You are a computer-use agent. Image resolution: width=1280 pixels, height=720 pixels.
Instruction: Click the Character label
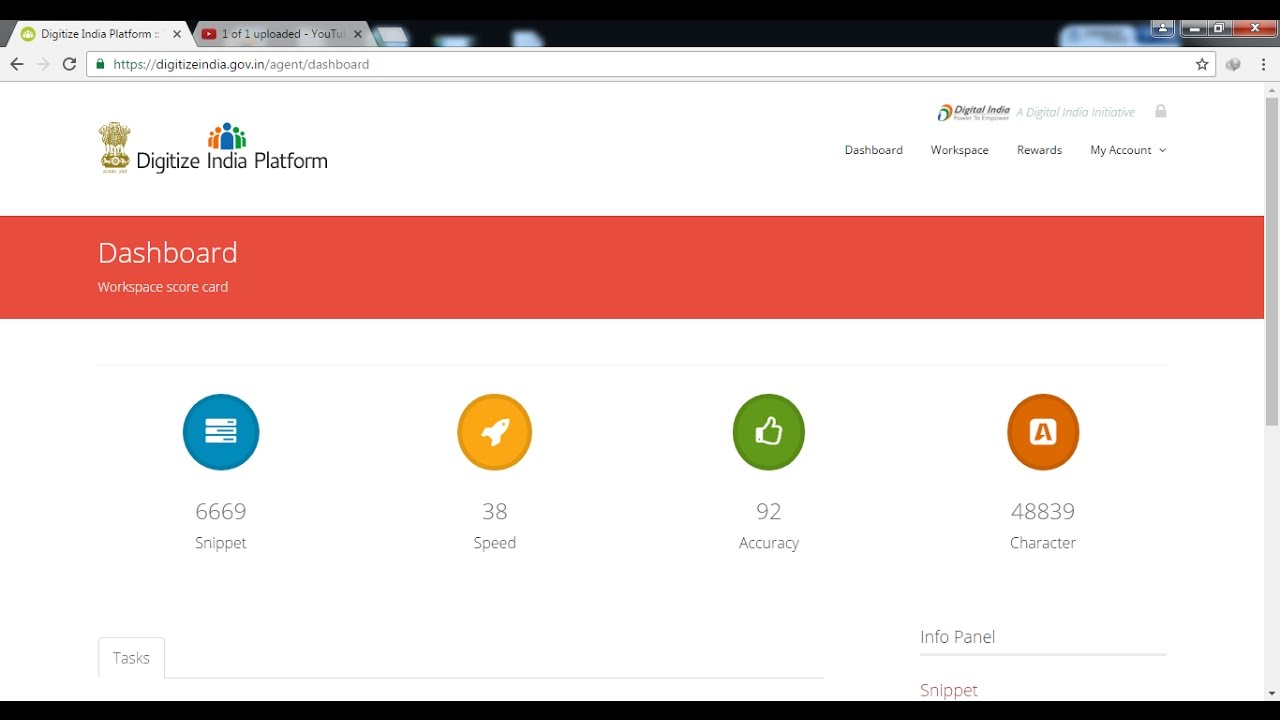pyautogui.click(x=1043, y=543)
